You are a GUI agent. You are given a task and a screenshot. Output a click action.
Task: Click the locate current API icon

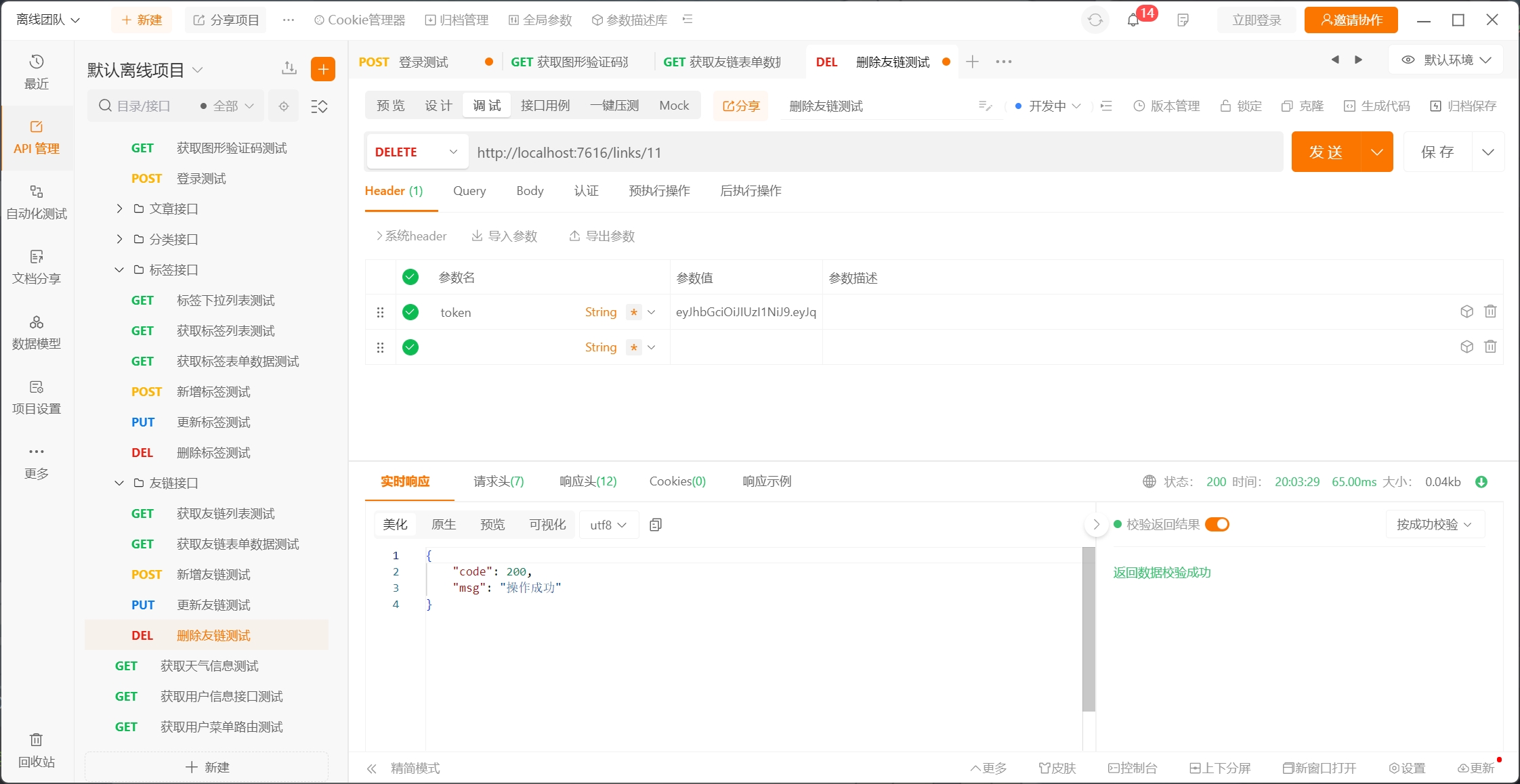pos(284,106)
